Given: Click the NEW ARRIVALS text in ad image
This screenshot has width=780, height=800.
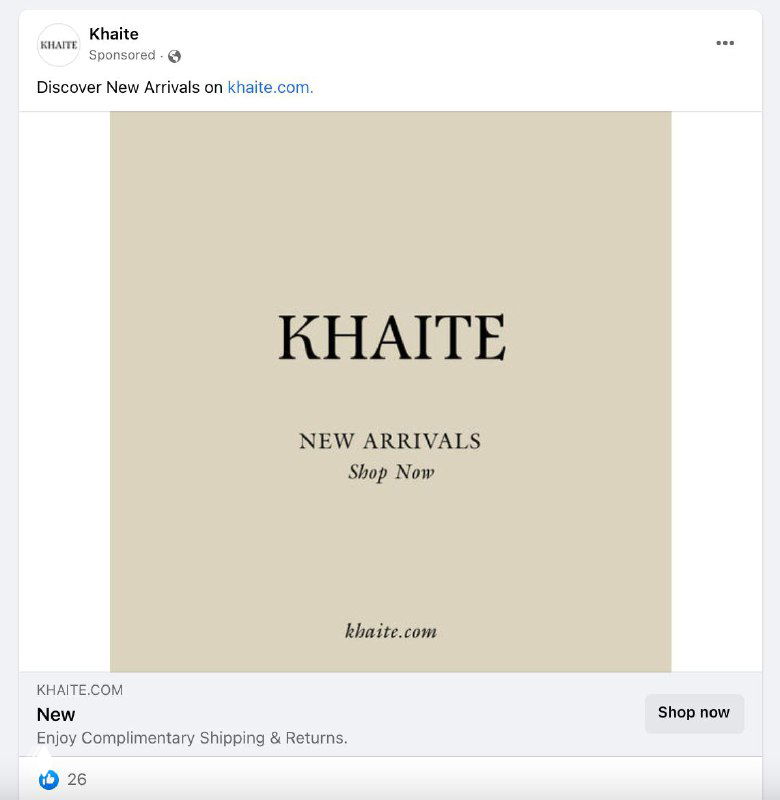Looking at the screenshot, I should click(x=390, y=441).
